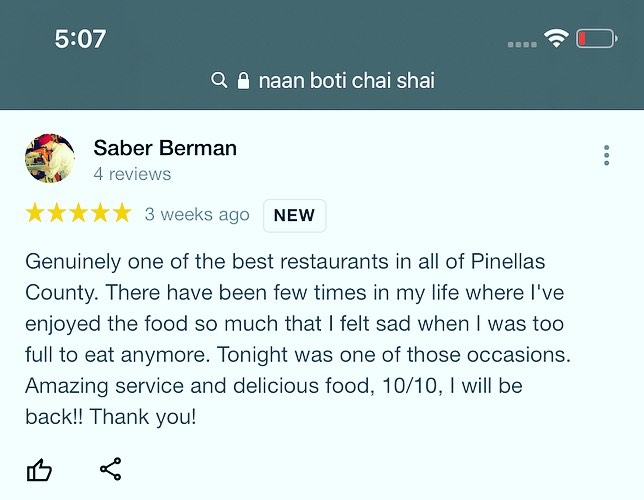The width and height of the screenshot is (644, 500).
Task: Click the first yellow rating star
Action: pos(35,213)
